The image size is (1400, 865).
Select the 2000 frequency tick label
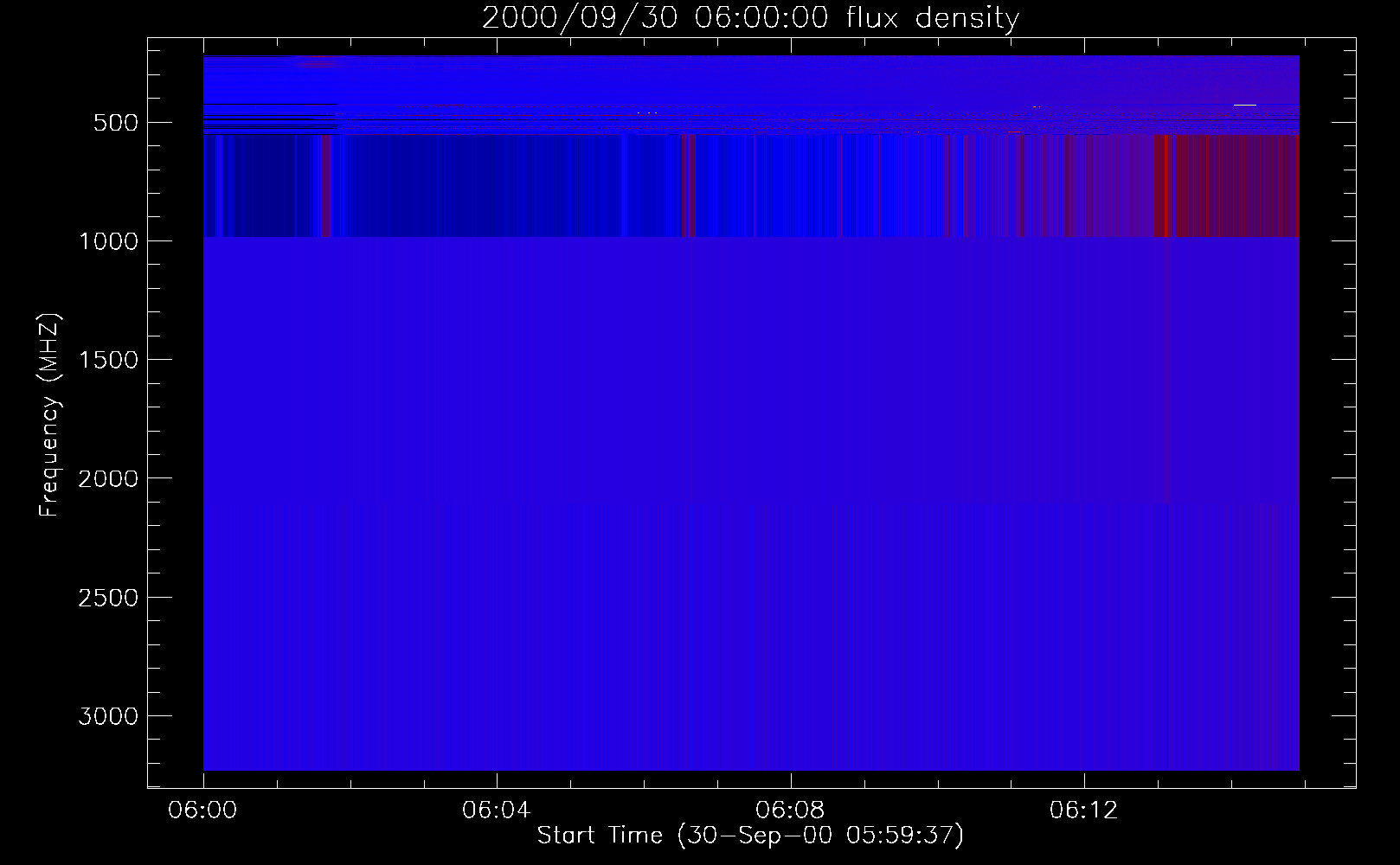[108, 478]
